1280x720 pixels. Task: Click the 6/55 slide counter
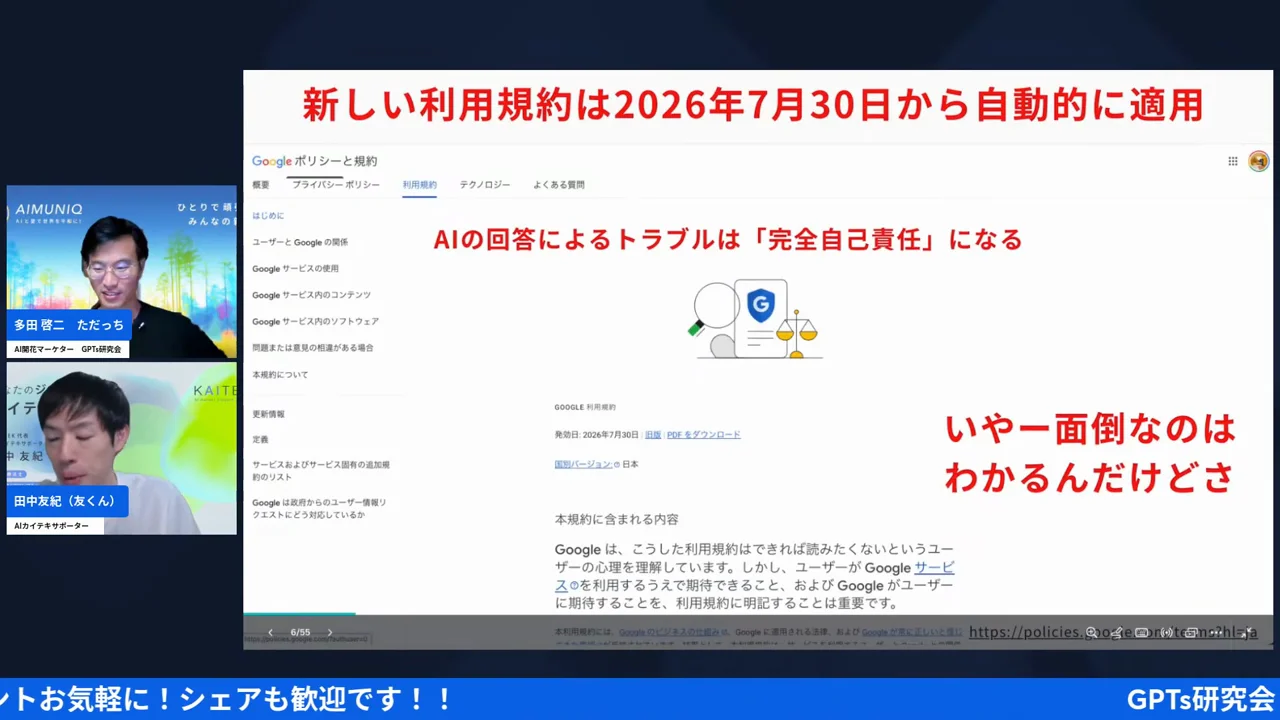pos(300,632)
